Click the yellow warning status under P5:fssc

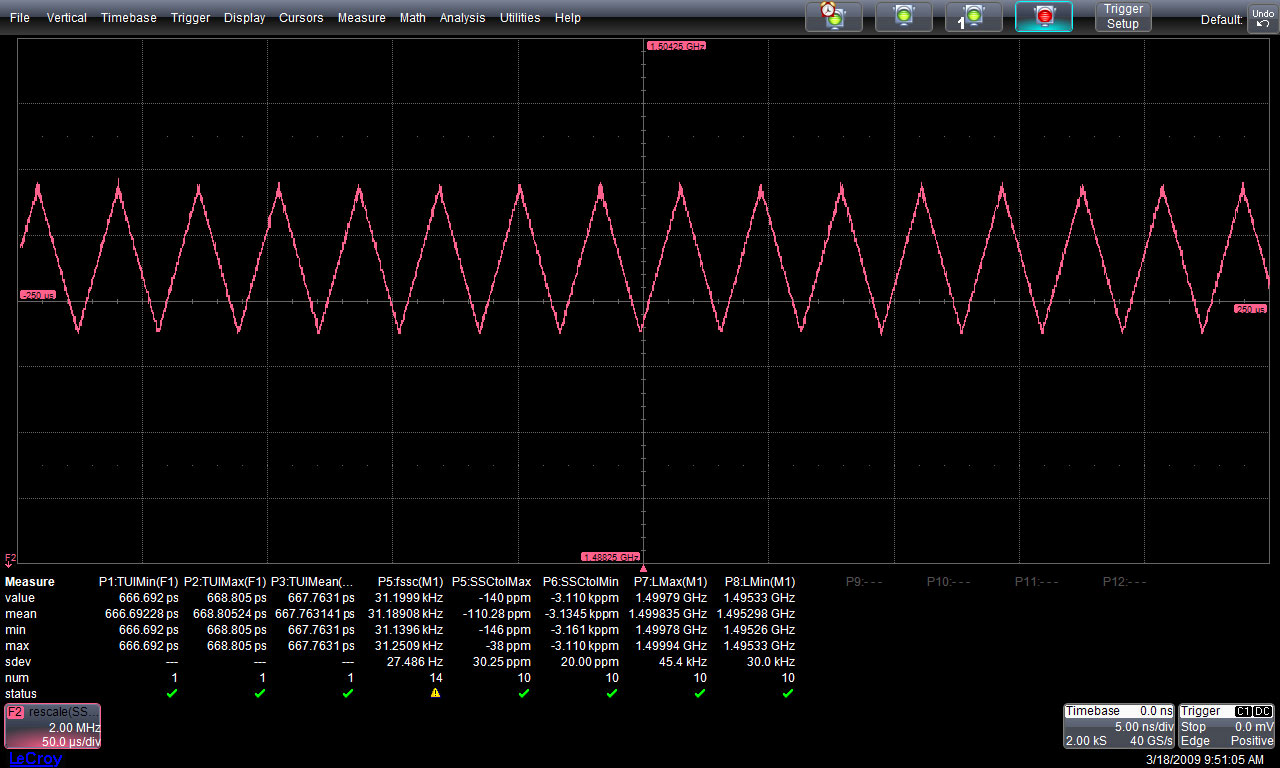(x=435, y=693)
